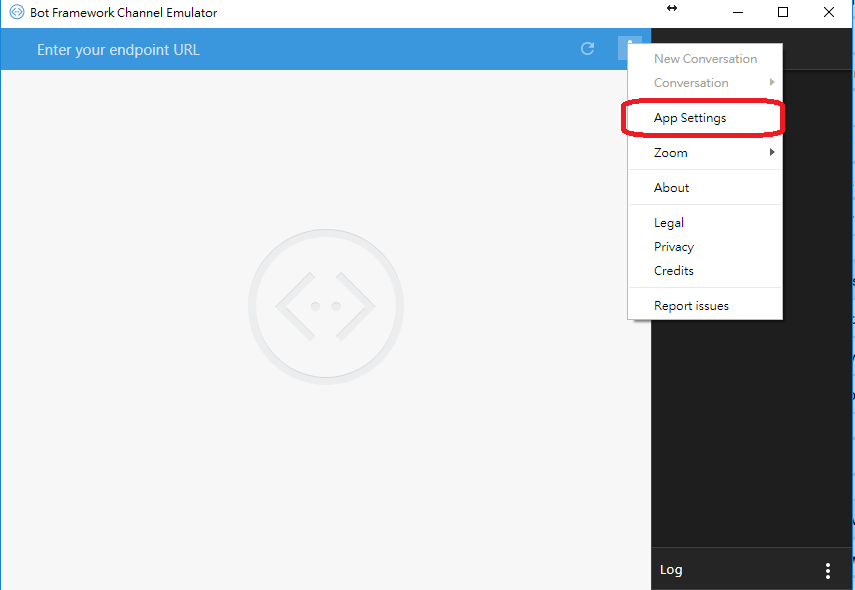The width and height of the screenshot is (855, 590).
Task: Select Privacy menu item
Action: coord(705,246)
